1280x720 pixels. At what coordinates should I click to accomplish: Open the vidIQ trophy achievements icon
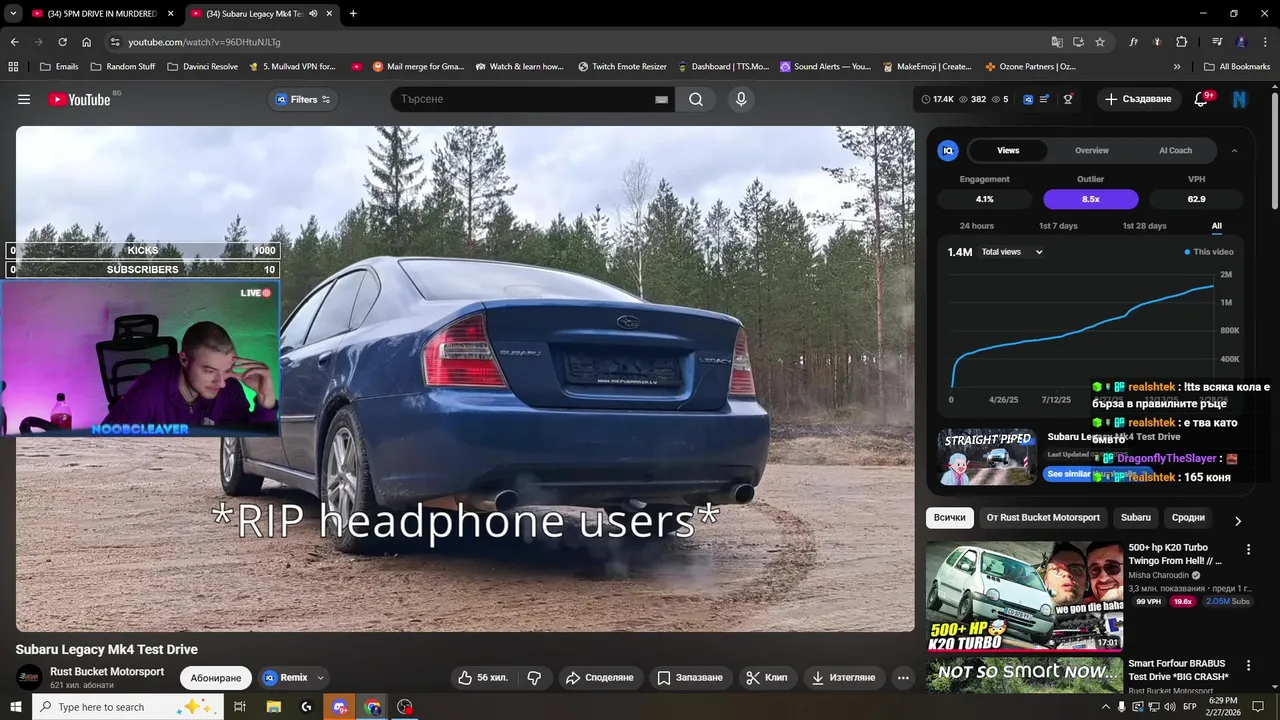click(x=1068, y=99)
